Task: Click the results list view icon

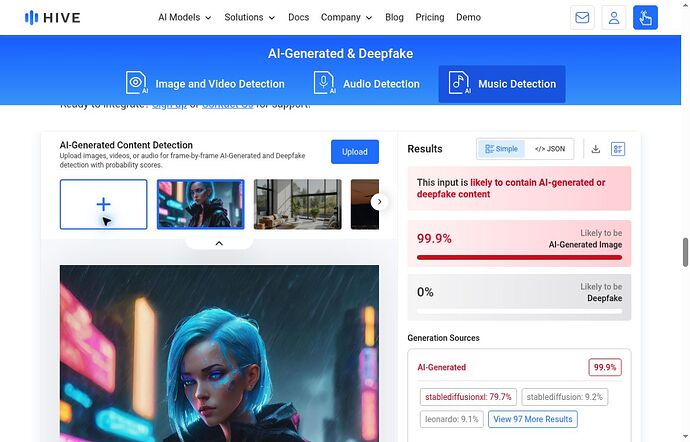Action: click(618, 149)
